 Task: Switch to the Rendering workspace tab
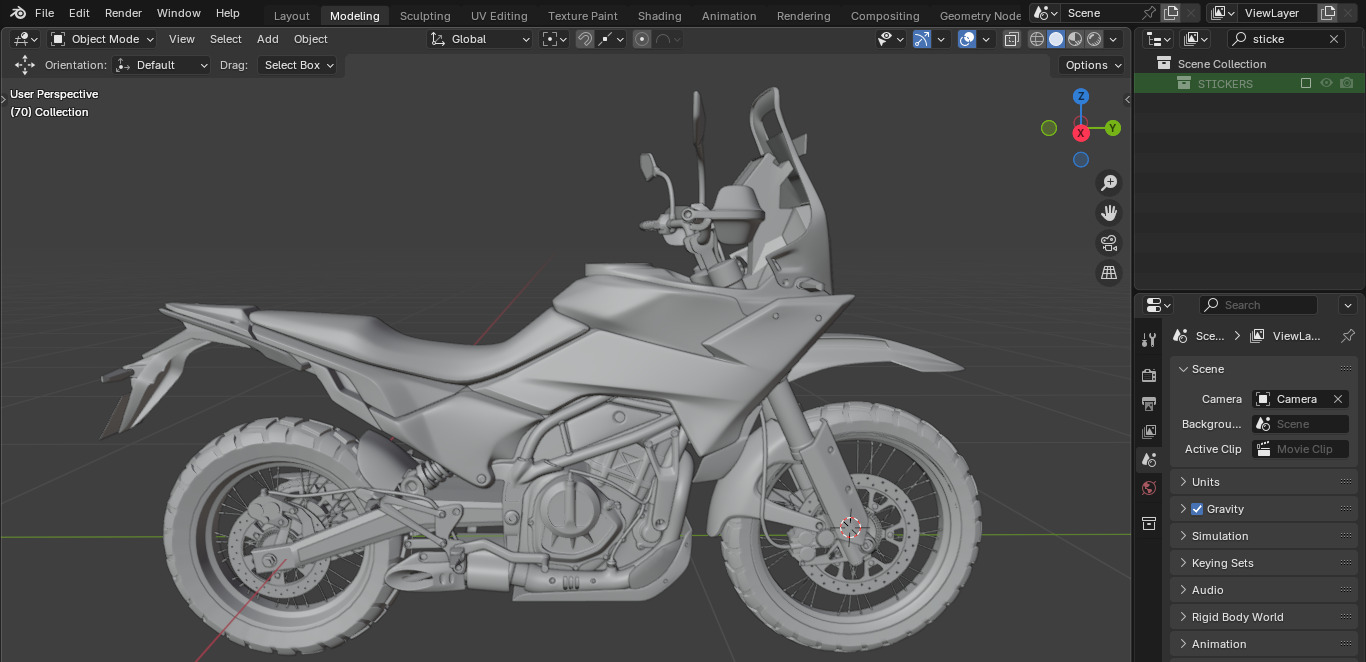point(804,16)
